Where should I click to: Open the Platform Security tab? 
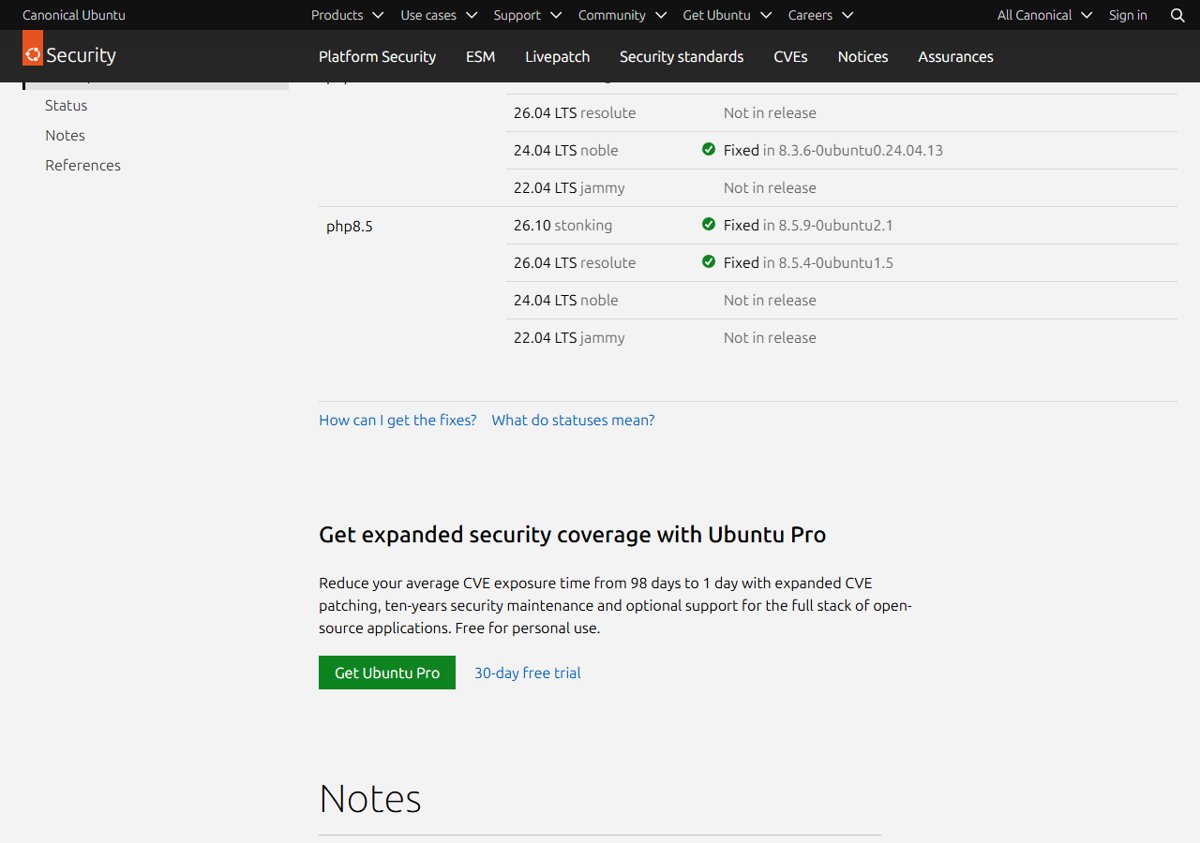coord(377,56)
